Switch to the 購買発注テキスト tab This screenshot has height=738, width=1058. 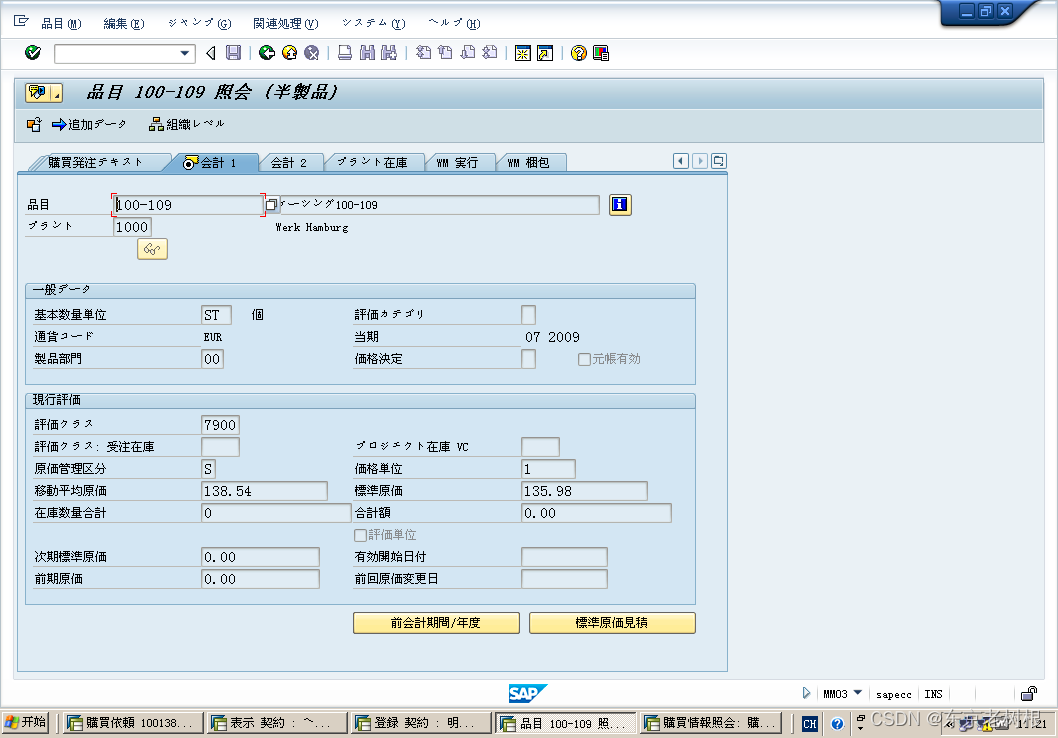95,163
